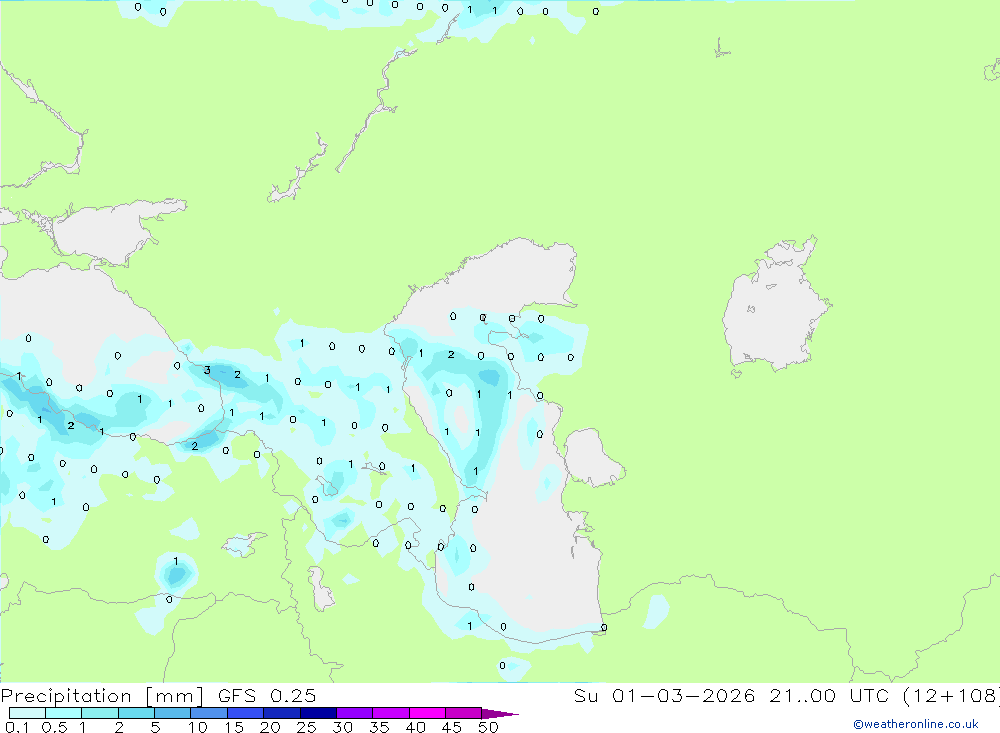Select the 1–2 mm legend color swatch

100,713
